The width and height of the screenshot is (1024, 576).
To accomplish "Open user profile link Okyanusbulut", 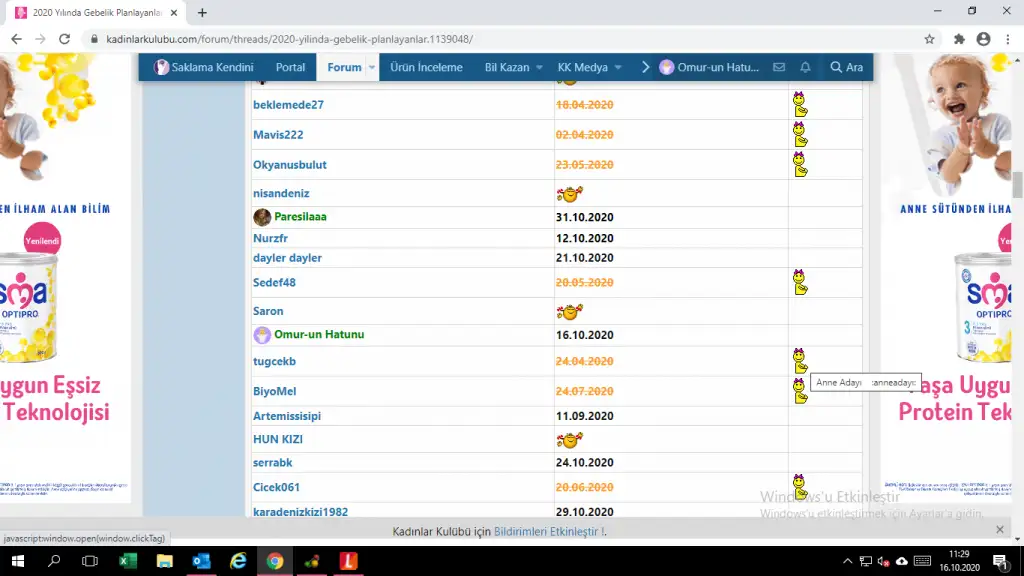I will point(290,165).
